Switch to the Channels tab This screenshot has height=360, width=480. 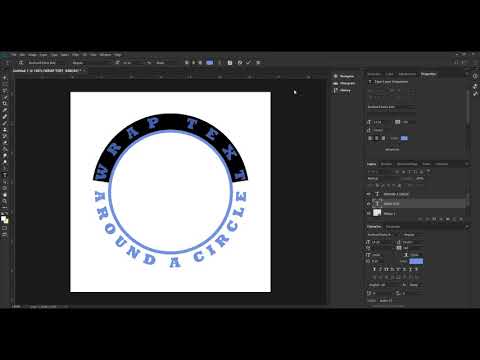[x=386, y=164]
